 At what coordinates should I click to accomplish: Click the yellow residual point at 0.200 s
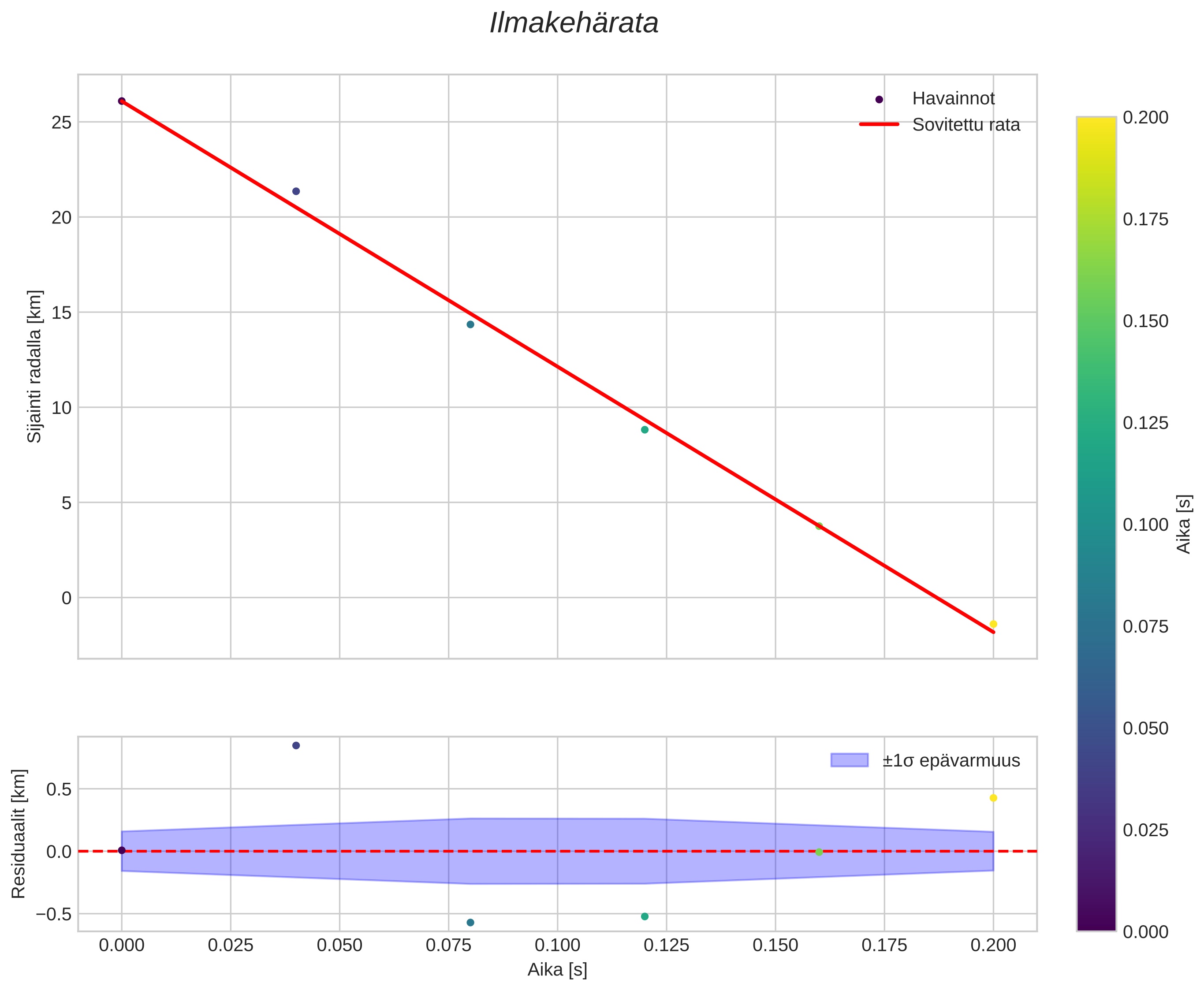[993, 798]
